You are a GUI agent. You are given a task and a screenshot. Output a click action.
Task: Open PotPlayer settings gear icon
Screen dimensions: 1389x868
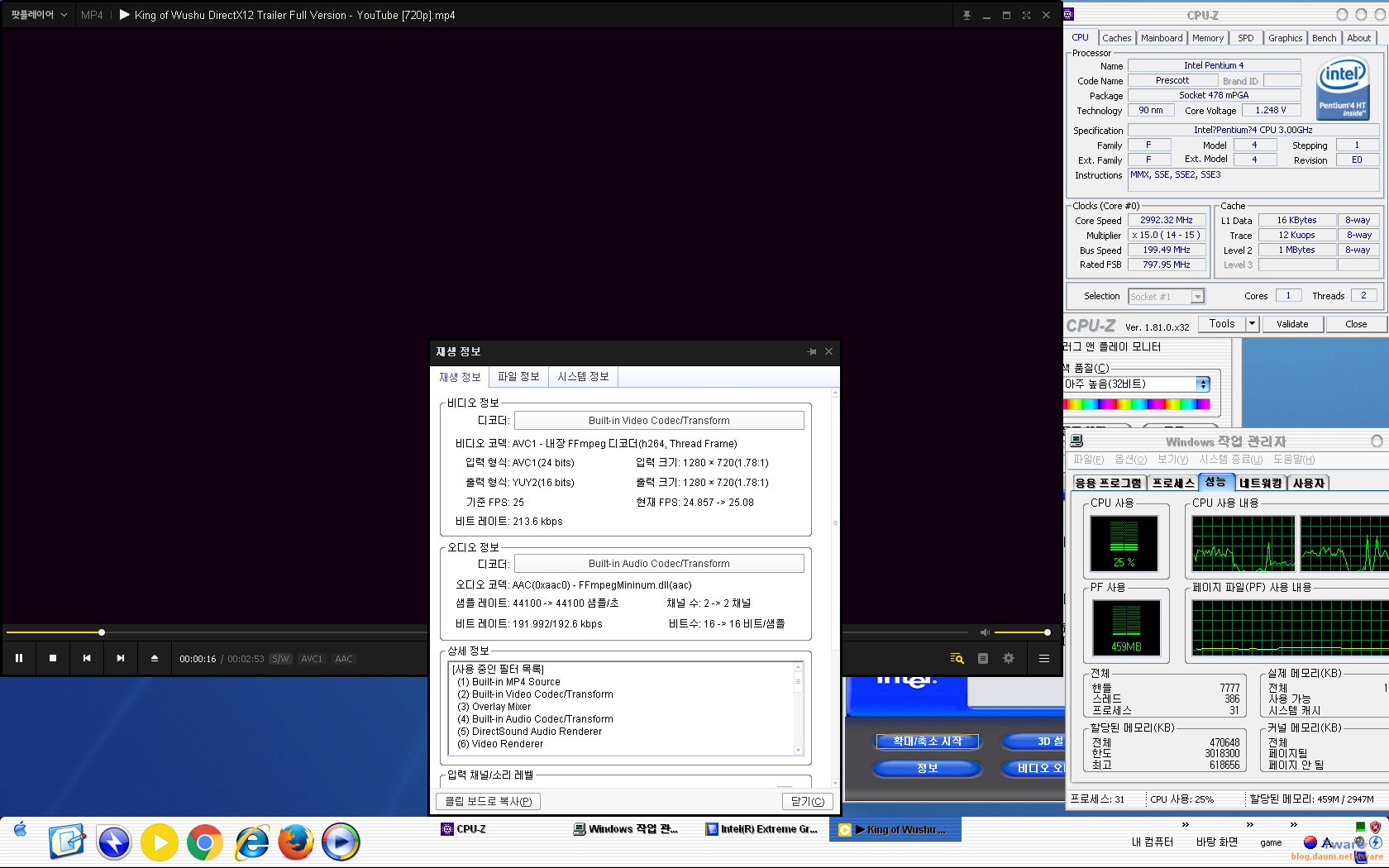(x=1009, y=659)
